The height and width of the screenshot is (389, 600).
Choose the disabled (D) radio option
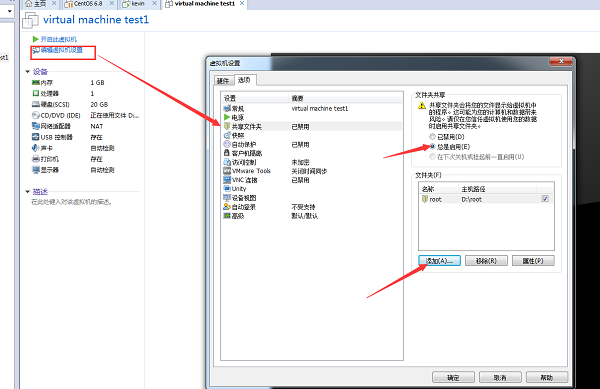pyautogui.click(x=432, y=137)
